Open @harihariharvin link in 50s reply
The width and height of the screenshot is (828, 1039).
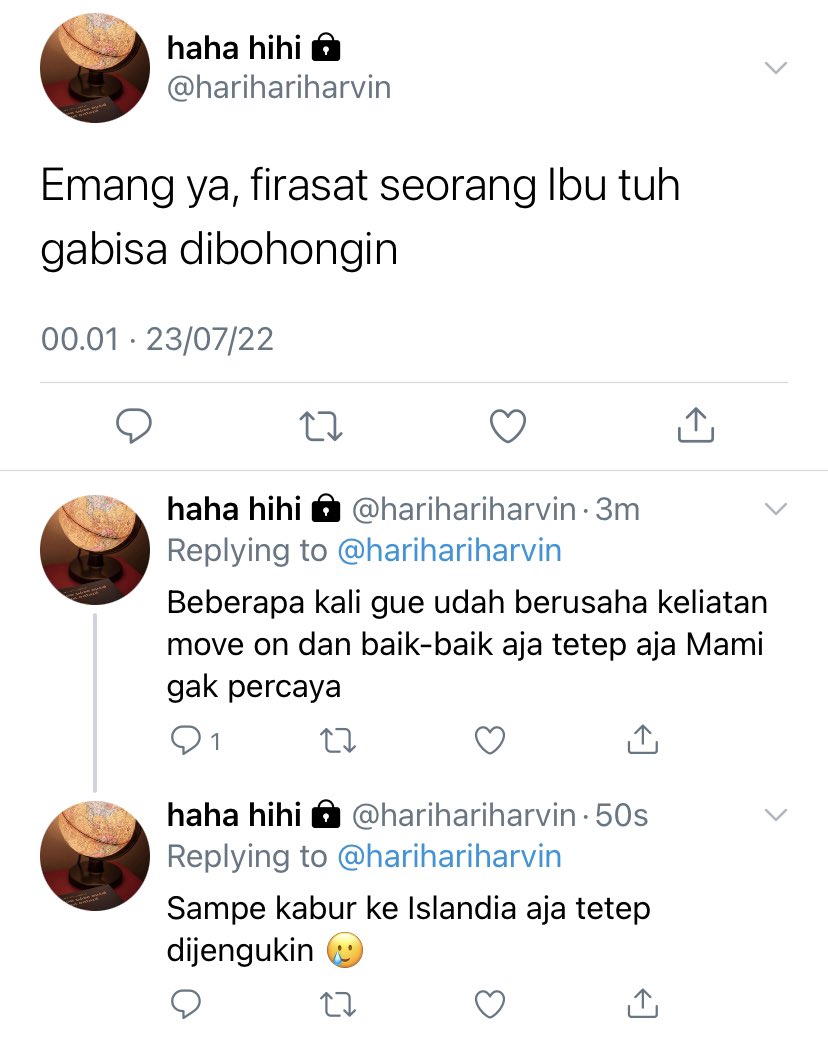point(450,857)
